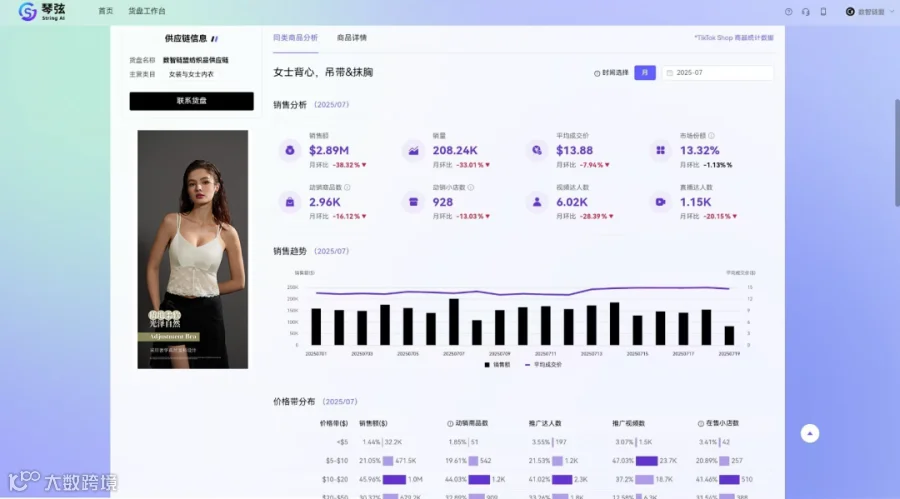Screen dimensions: 900x499
Task: Click the store icon for 动销小店数
Action: pyautogui.click(x=413, y=202)
